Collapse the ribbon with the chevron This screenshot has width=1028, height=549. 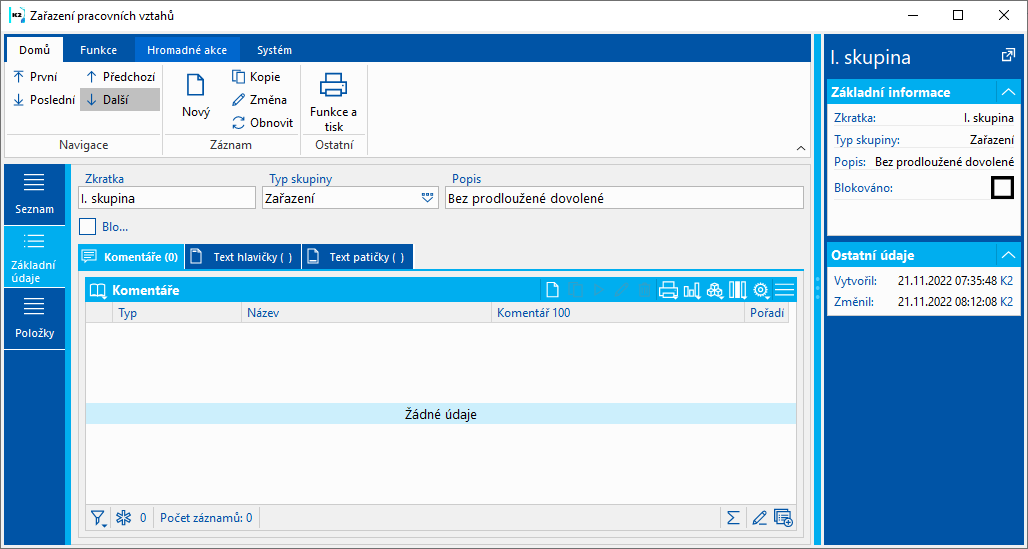[801, 149]
